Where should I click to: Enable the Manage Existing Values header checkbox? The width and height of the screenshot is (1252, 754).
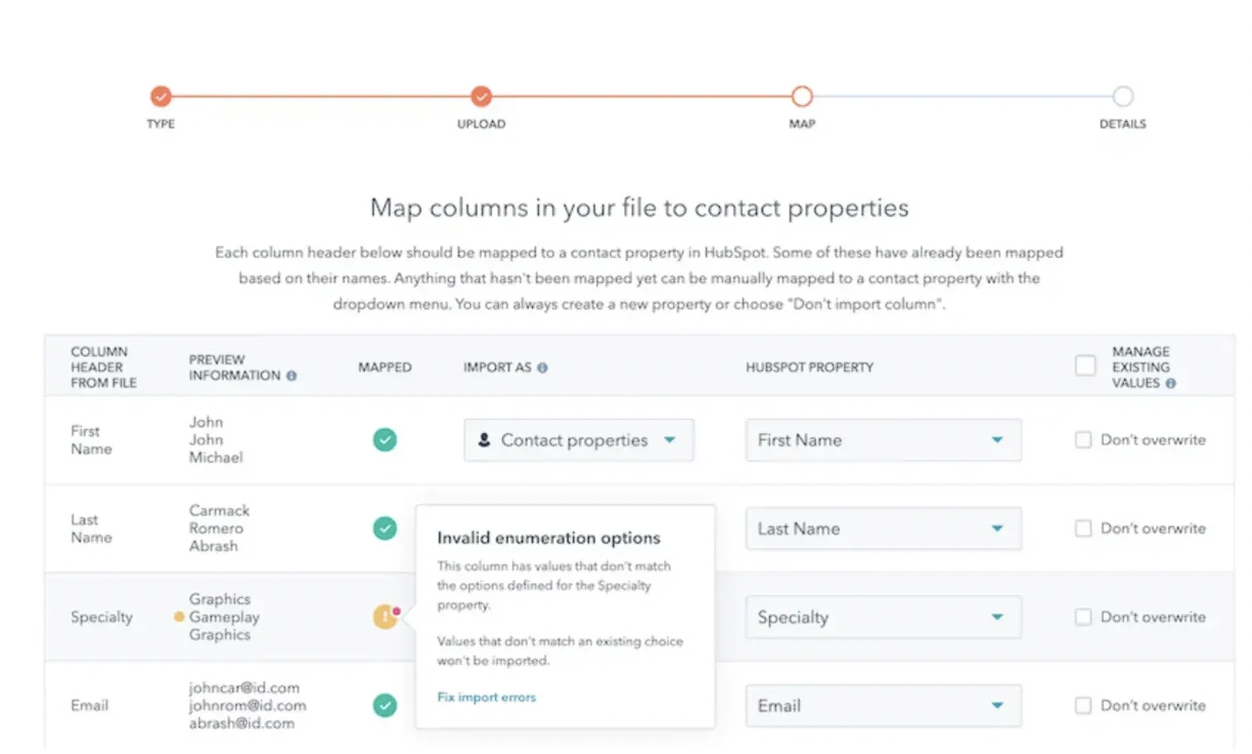tap(1085, 365)
